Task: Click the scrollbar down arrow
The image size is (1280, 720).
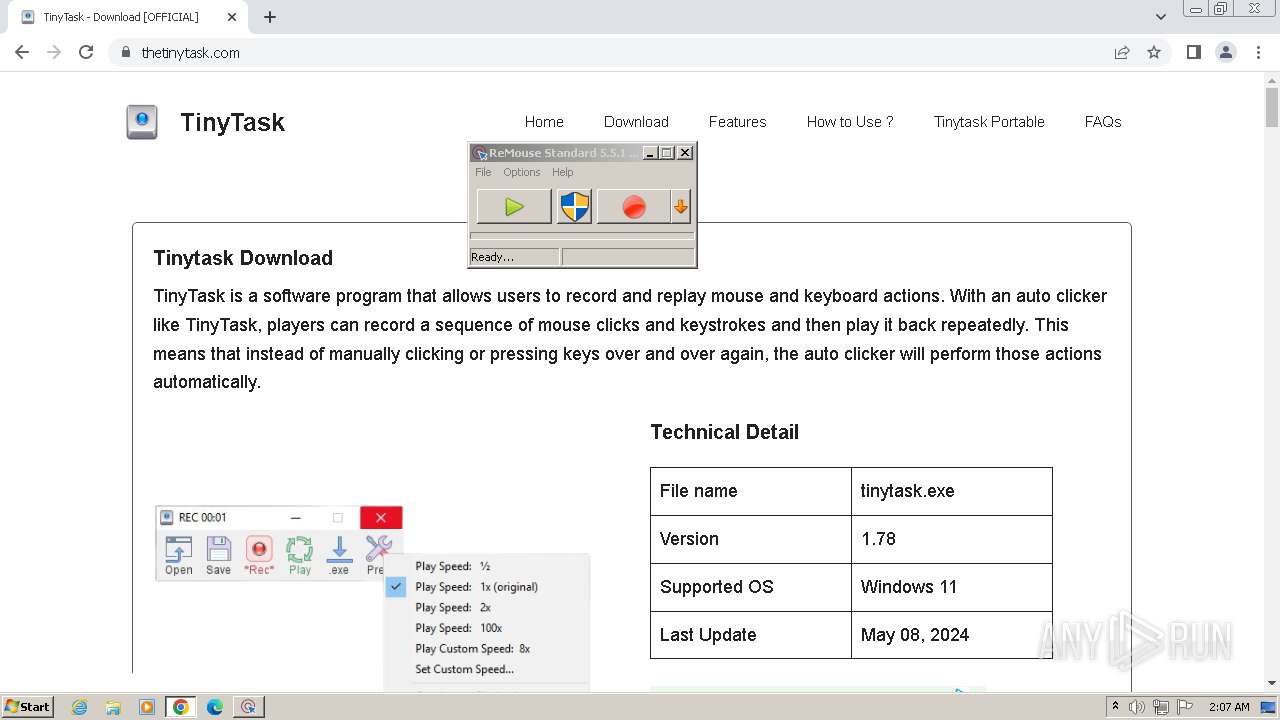Action: [1271, 683]
